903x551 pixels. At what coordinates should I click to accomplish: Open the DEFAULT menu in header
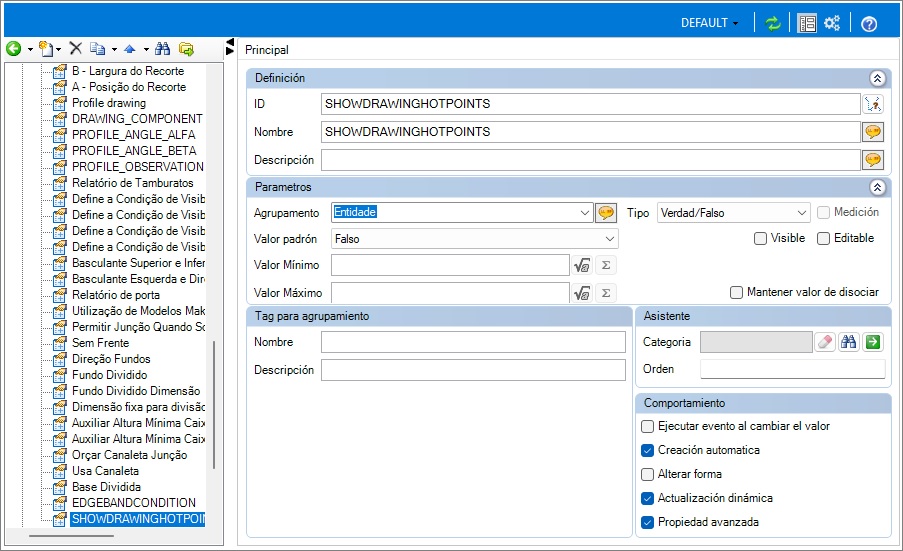710,23
